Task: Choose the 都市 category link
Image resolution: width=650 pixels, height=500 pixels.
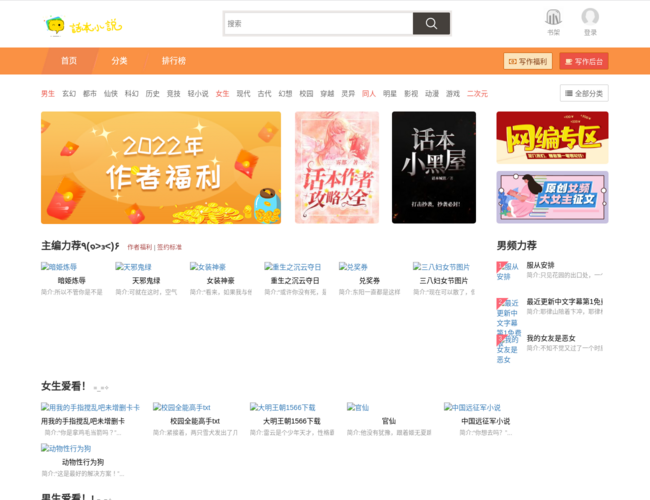Action: [x=90, y=94]
